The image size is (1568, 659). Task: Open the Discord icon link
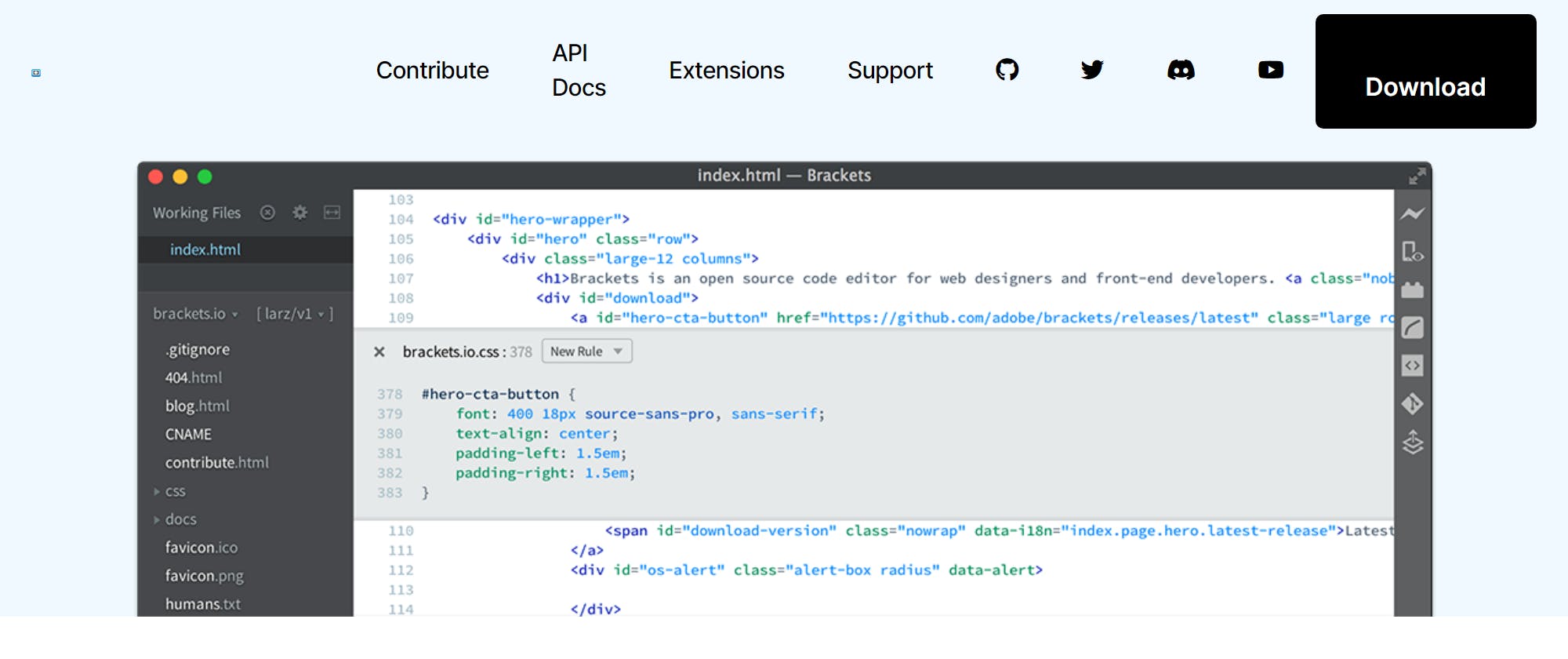point(1181,70)
